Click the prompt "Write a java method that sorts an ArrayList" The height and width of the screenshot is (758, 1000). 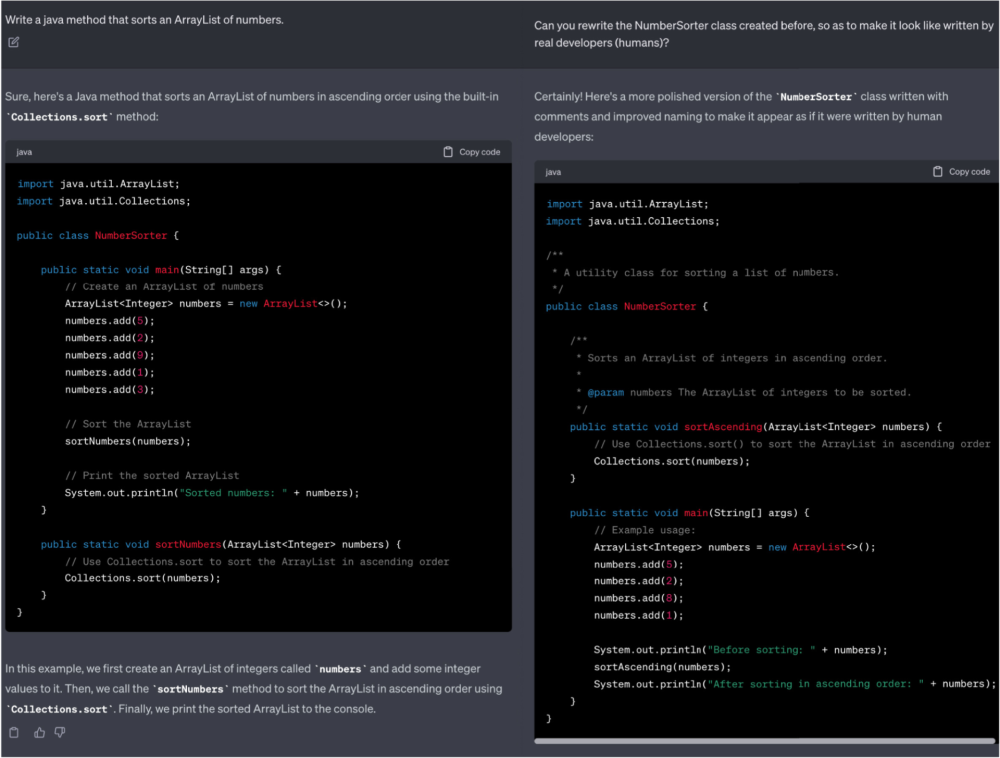(x=145, y=20)
